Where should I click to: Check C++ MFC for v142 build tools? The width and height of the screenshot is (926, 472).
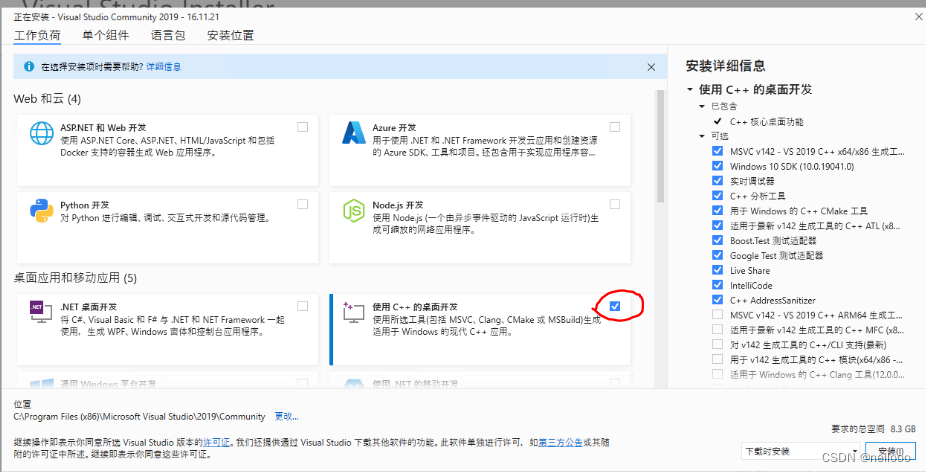pyautogui.click(x=717, y=330)
